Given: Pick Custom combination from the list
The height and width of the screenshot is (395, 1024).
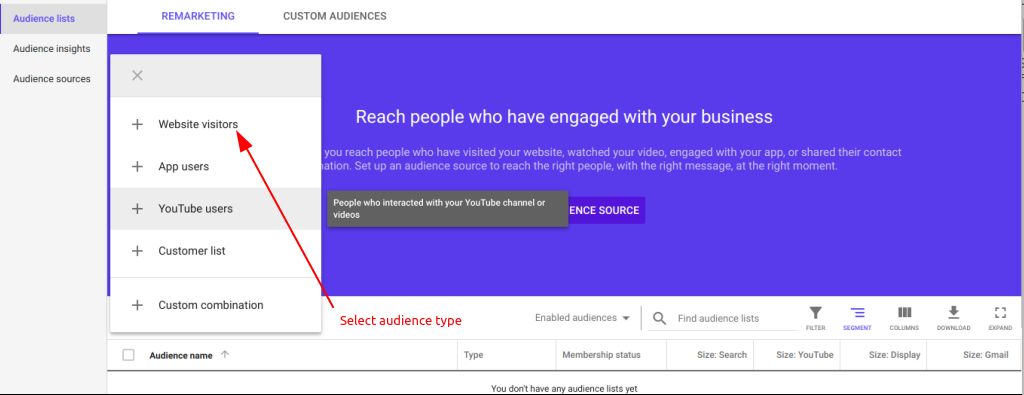Looking at the screenshot, I should click(216, 305).
